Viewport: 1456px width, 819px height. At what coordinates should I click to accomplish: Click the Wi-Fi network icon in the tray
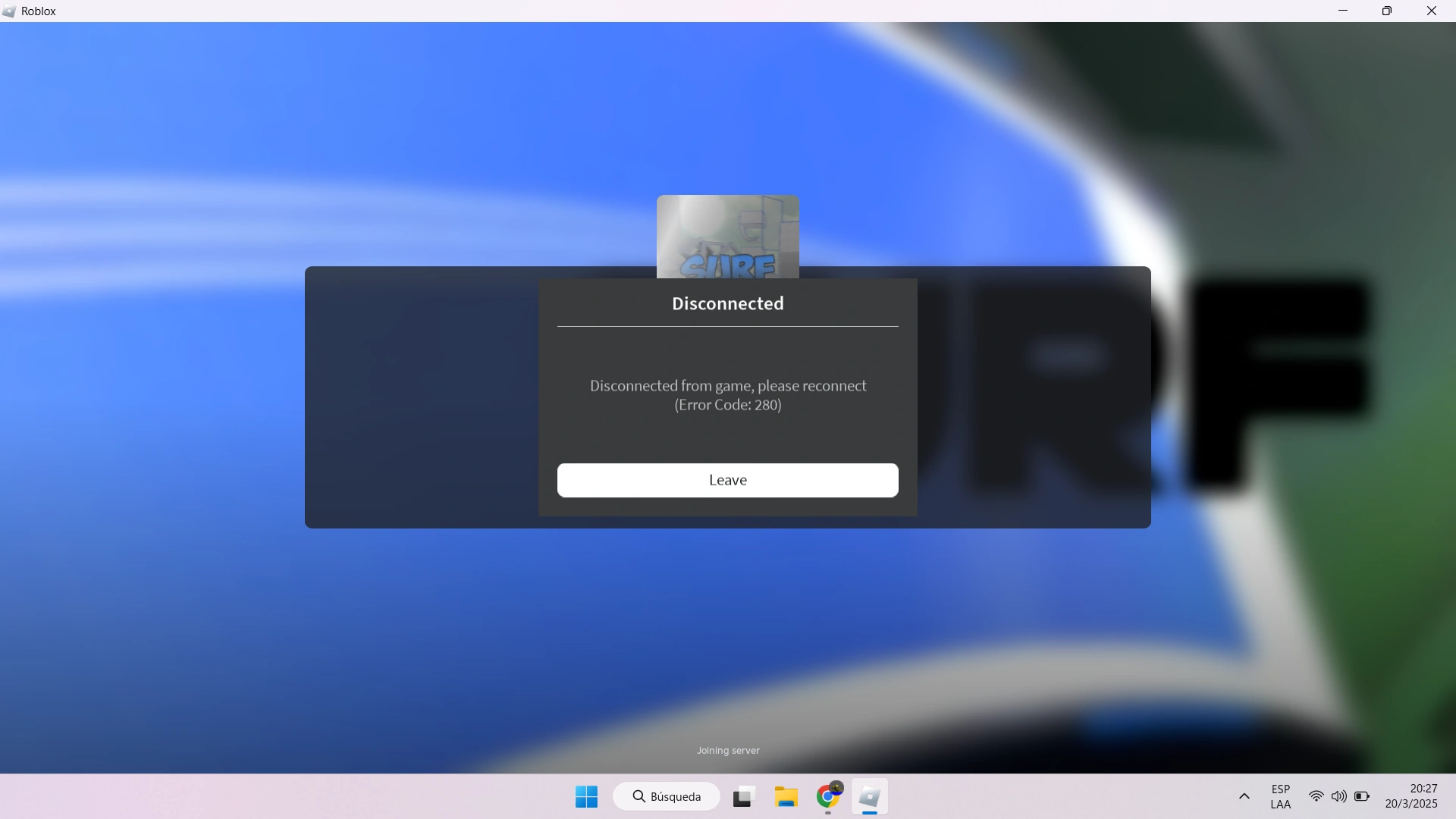coord(1316,796)
